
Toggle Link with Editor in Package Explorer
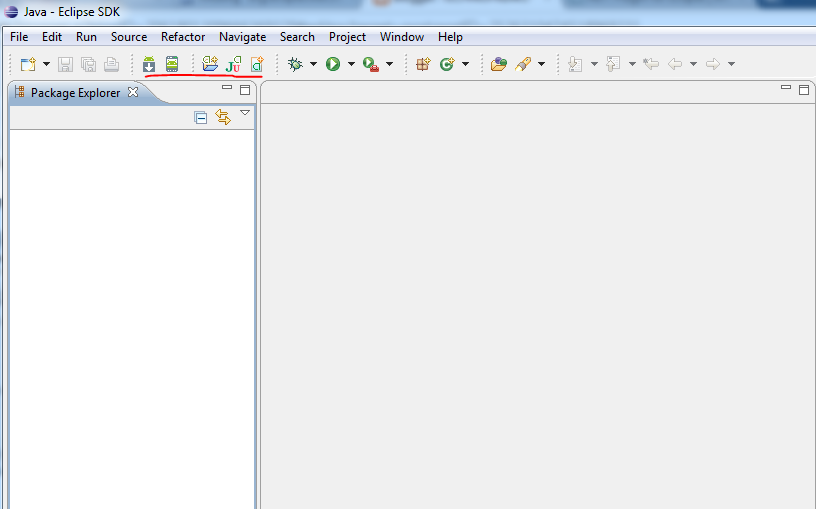tap(223, 117)
